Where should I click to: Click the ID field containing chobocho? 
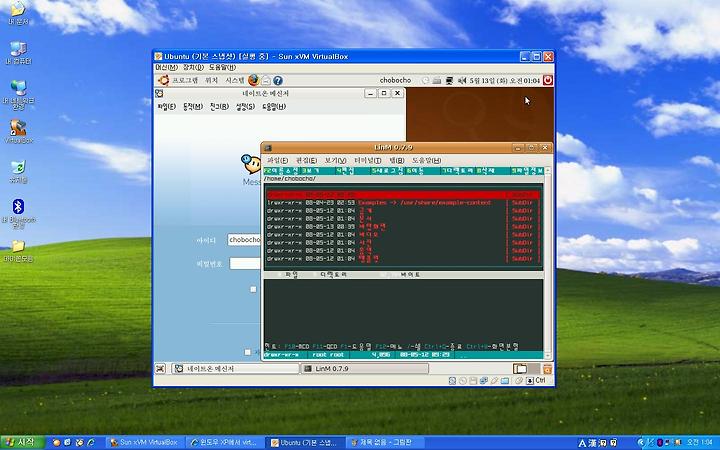[244, 240]
